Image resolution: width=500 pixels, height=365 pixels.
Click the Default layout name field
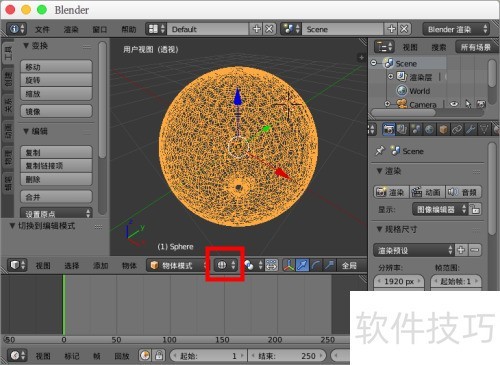(x=208, y=29)
